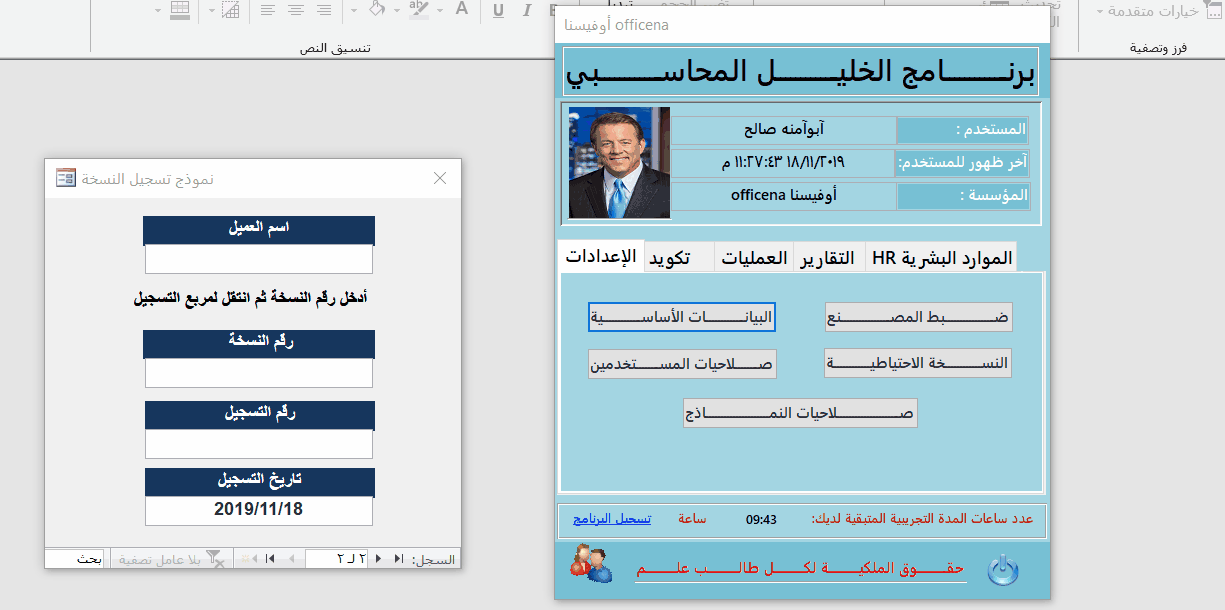Screen dimensions: 1225x610
Task: Click the blue power exit icon
Action: point(1001,569)
